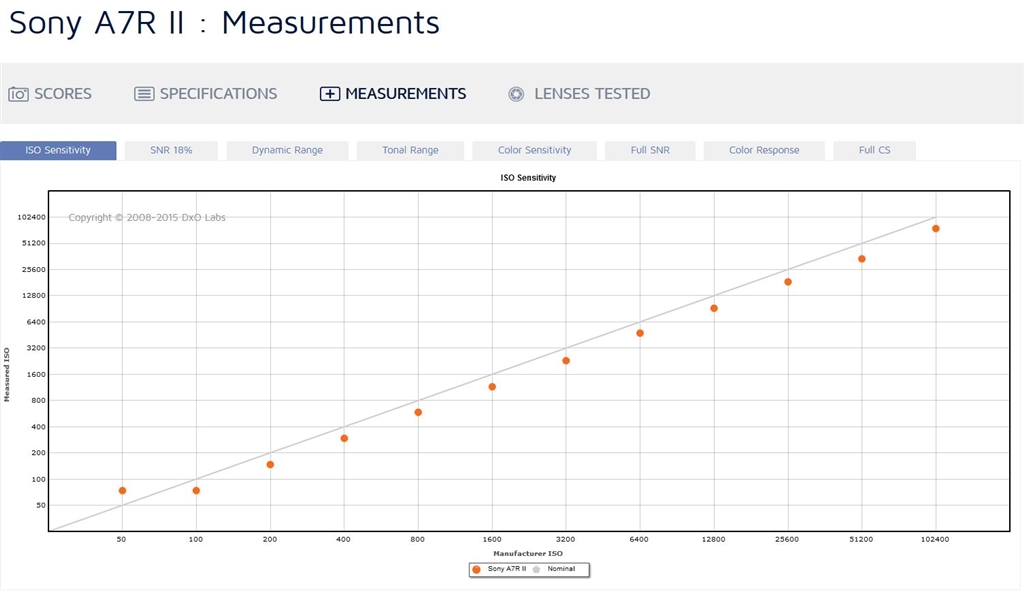Click the 'Measured ISO' vertical axis label
Screen dimensions: 1024x598
(x=7, y=375)
